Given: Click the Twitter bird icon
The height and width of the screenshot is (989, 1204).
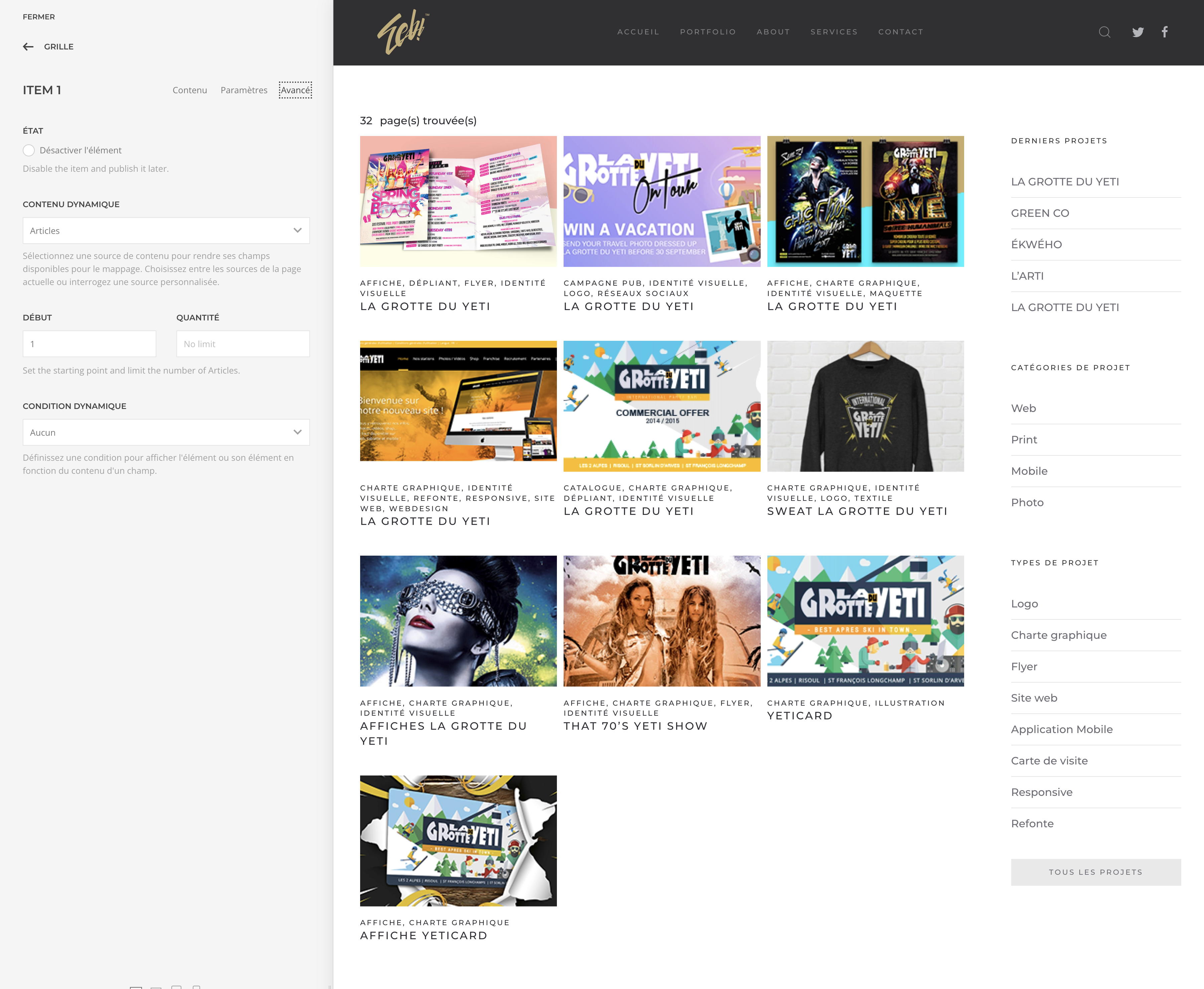Looking at the screenshot, I should (x=1138, y=32).
